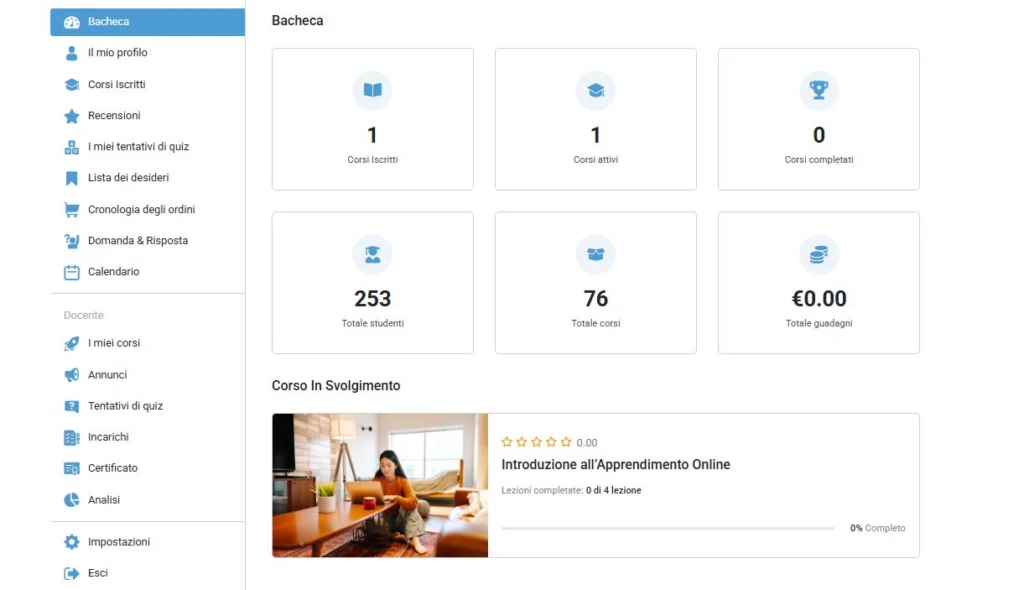1024x590 pixels.
Task: Open Introduzione all'Apprendimento Online course title
Action: coord(615,465)
